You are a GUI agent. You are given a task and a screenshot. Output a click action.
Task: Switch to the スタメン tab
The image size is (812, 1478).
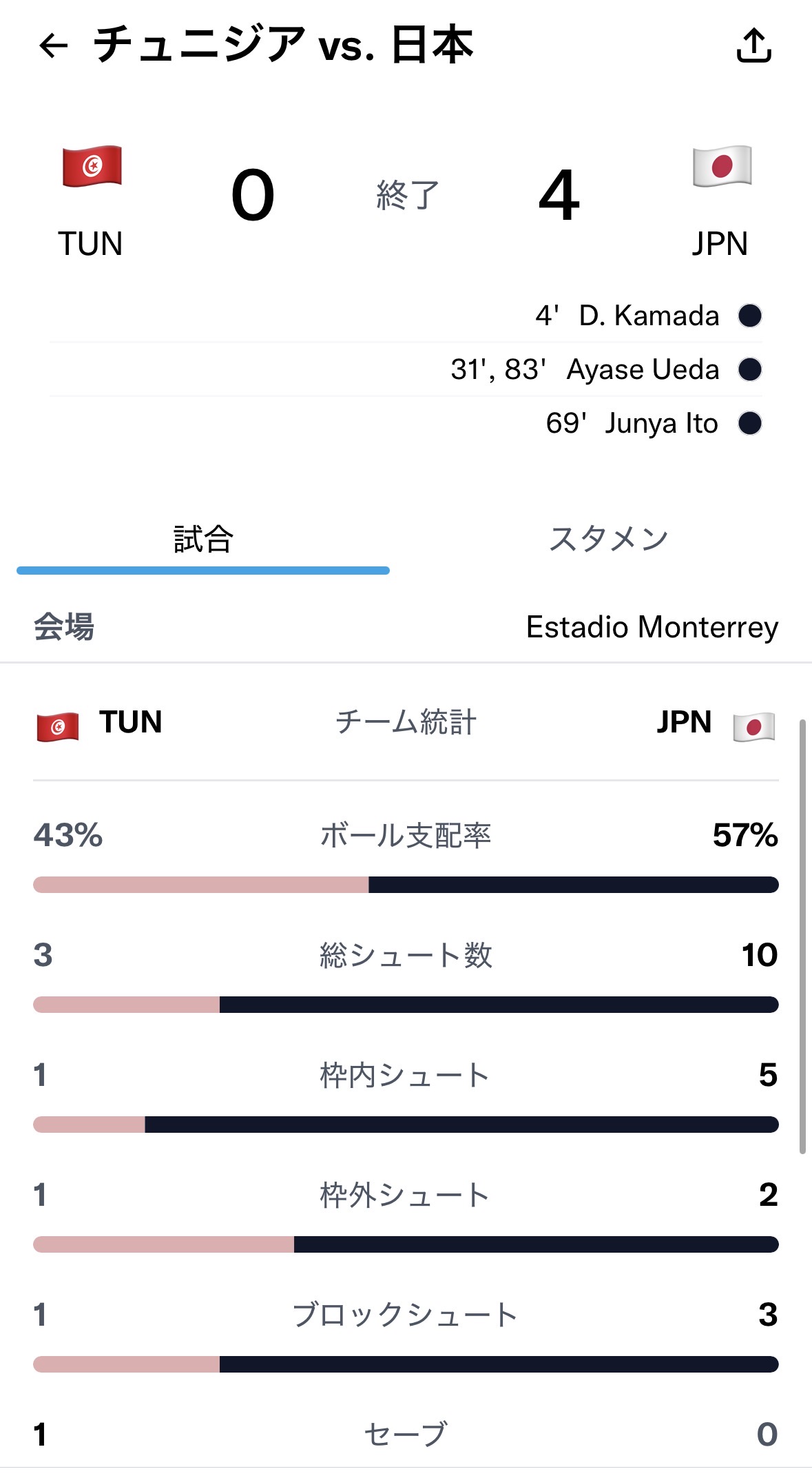(x=609, y=540)
